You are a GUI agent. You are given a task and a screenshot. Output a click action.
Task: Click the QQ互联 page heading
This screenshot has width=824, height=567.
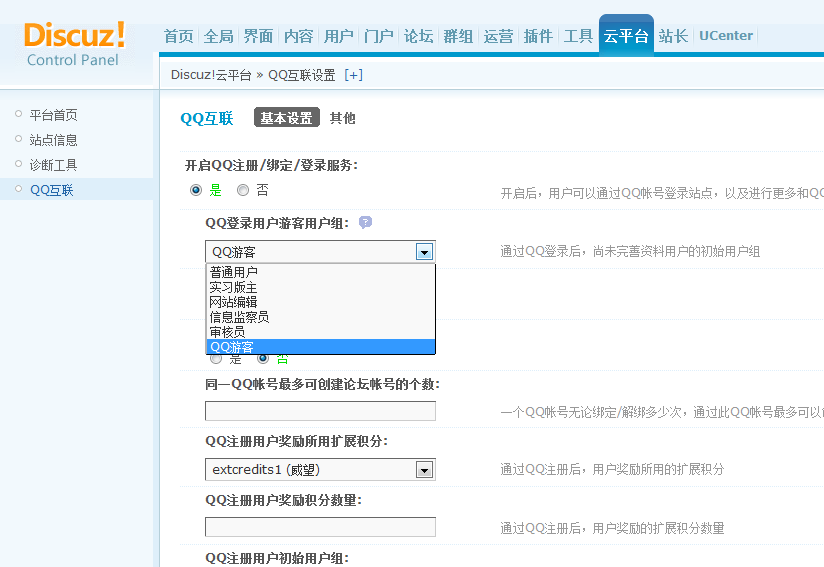click(207, 118)
